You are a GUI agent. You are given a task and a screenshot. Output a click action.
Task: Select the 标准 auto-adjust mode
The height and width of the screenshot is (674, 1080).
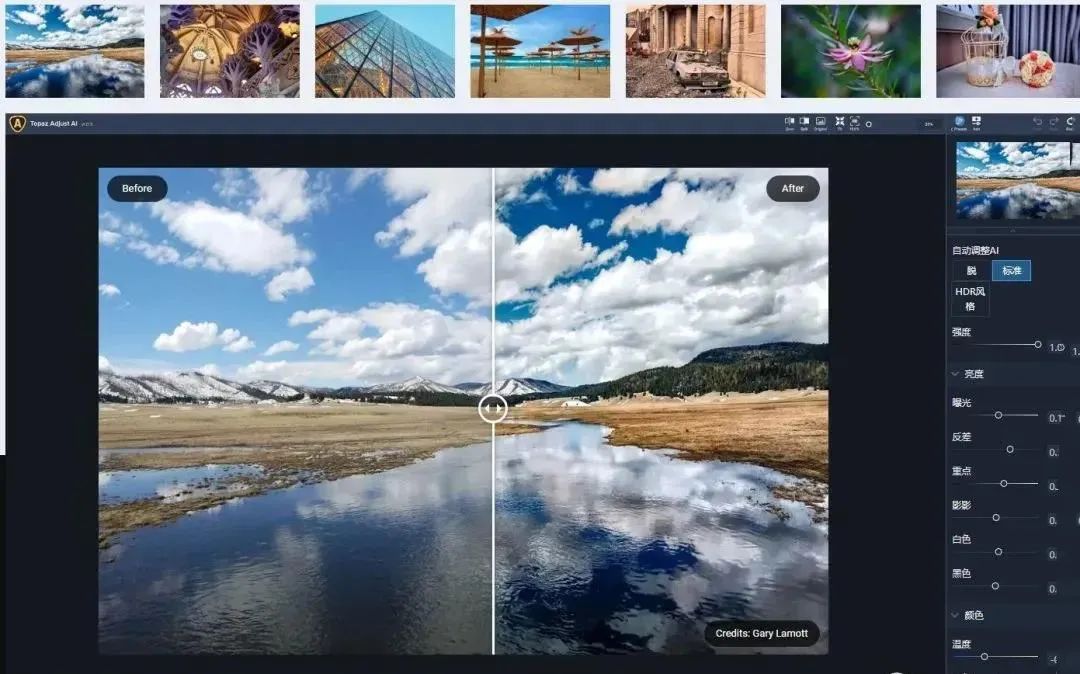1011,271
